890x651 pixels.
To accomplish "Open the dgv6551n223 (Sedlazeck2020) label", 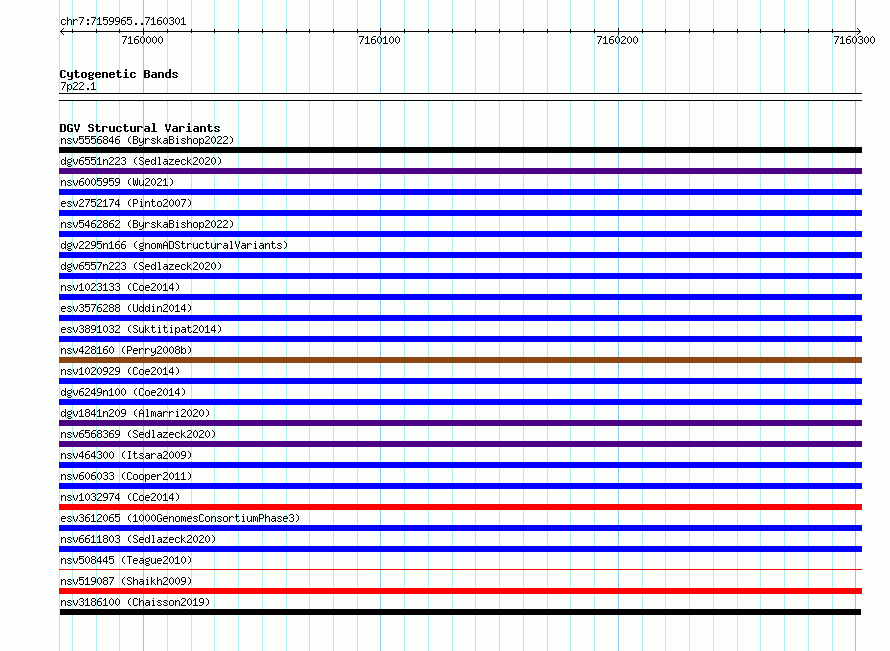I will tap(141, 161).
